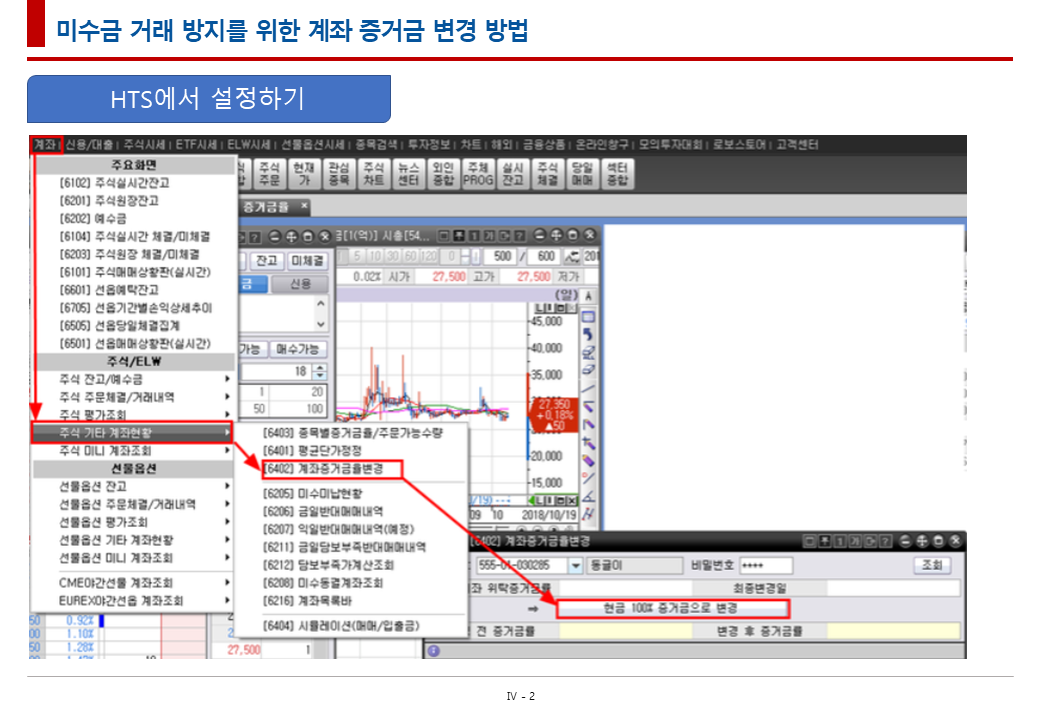Click the 현금 100% 증거금으로 변경 button
Viewport: 1040px width, 720px height.
pyautogui.click(x=672, y=608)
